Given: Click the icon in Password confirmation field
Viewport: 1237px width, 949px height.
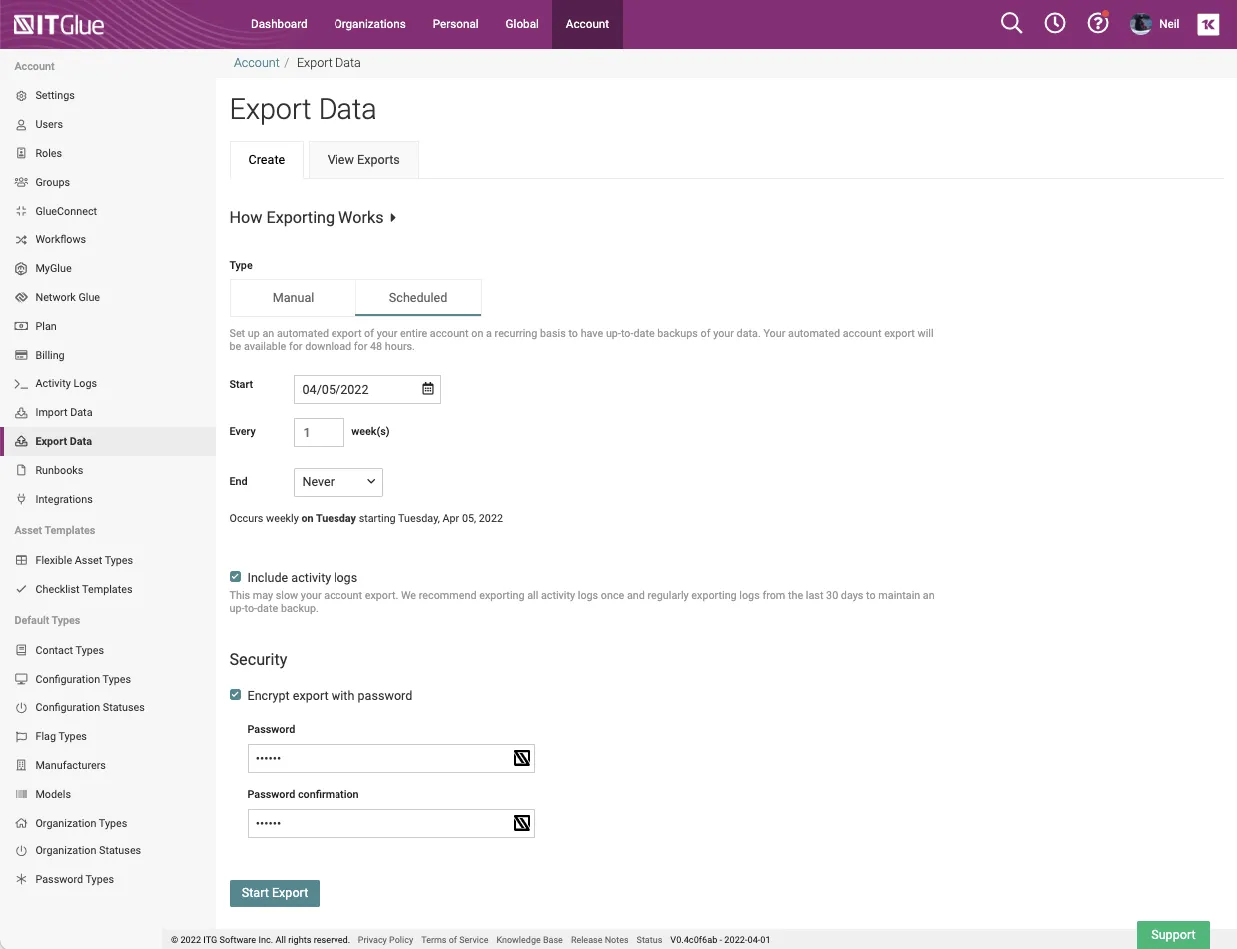Looking at the screenshot, I should click(x=521, y=823).
